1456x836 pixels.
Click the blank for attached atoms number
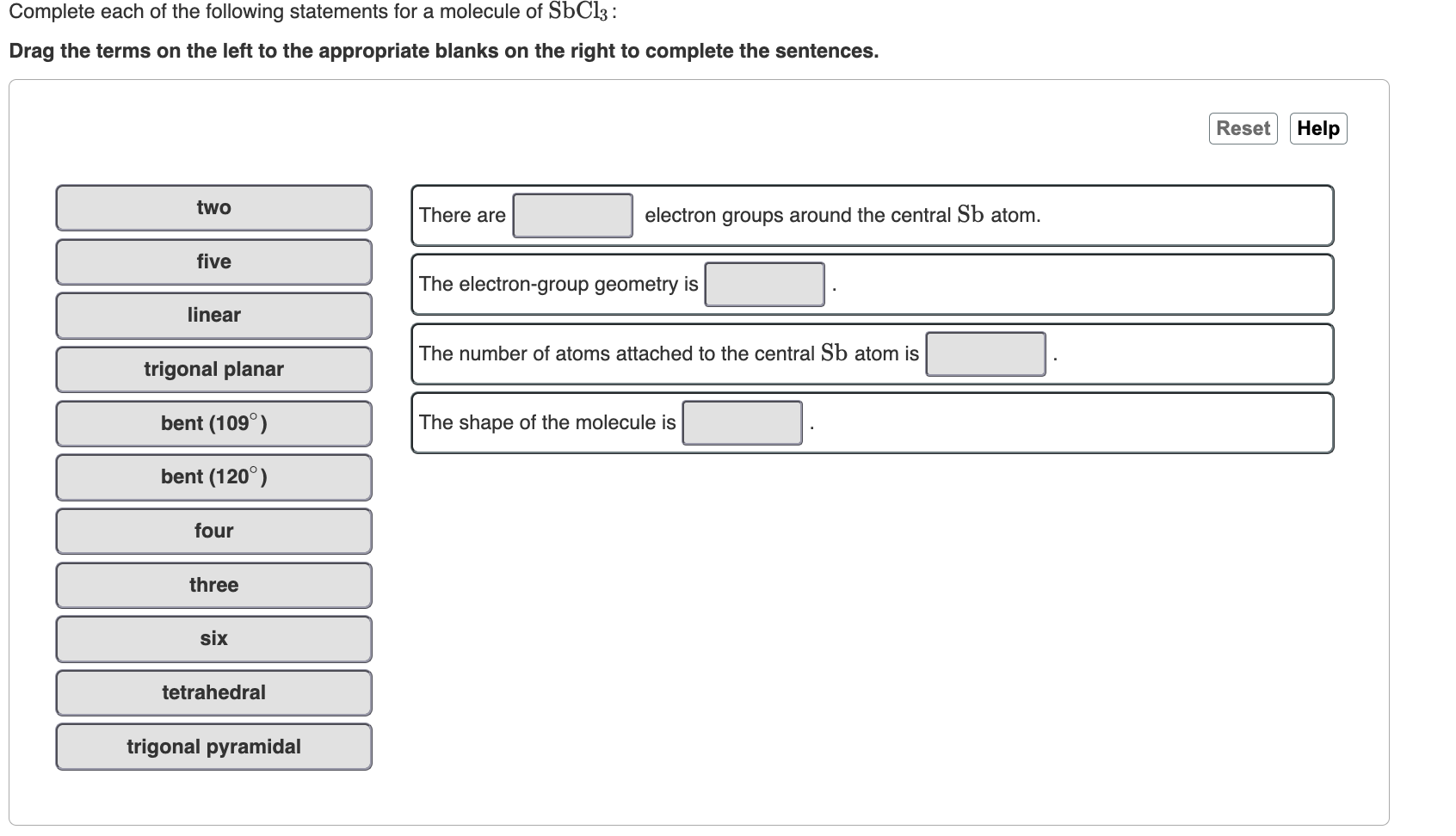(x=986, y=353)
